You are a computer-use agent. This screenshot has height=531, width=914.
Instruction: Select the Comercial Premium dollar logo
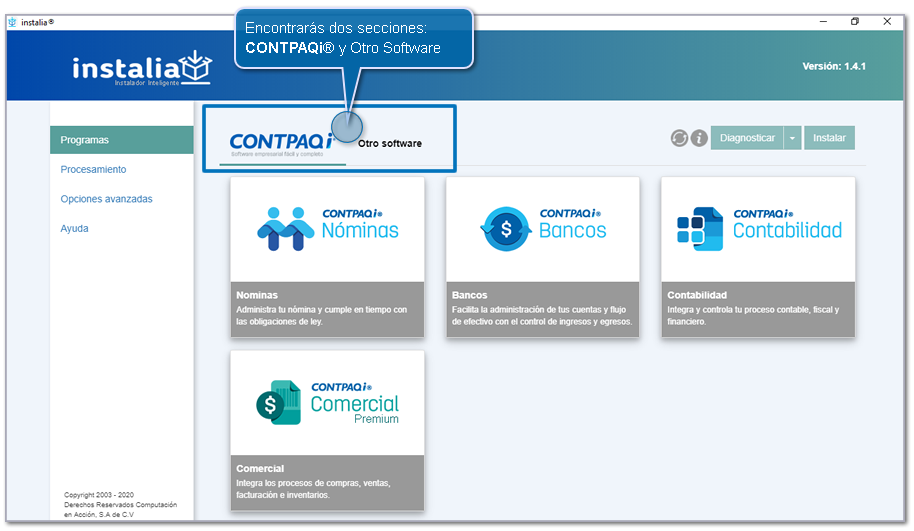click(279, 402)
